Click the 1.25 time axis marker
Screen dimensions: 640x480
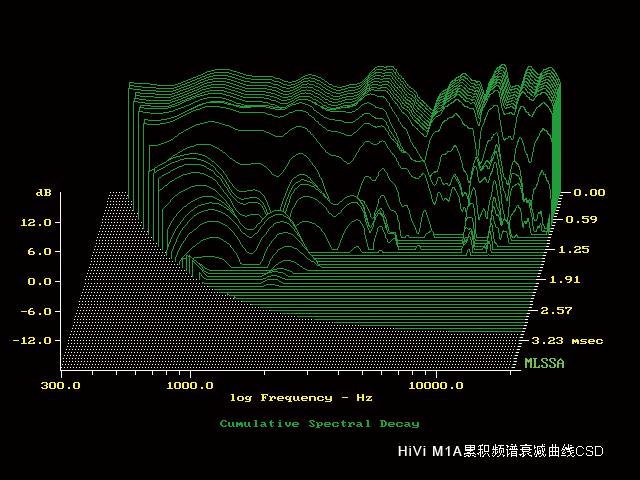(574, 249)
